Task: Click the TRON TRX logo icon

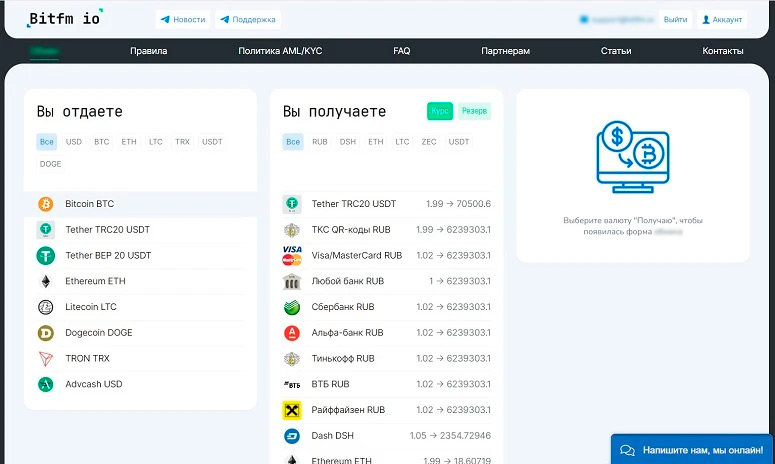Action: pyautogui.click(x=45, y=358)
